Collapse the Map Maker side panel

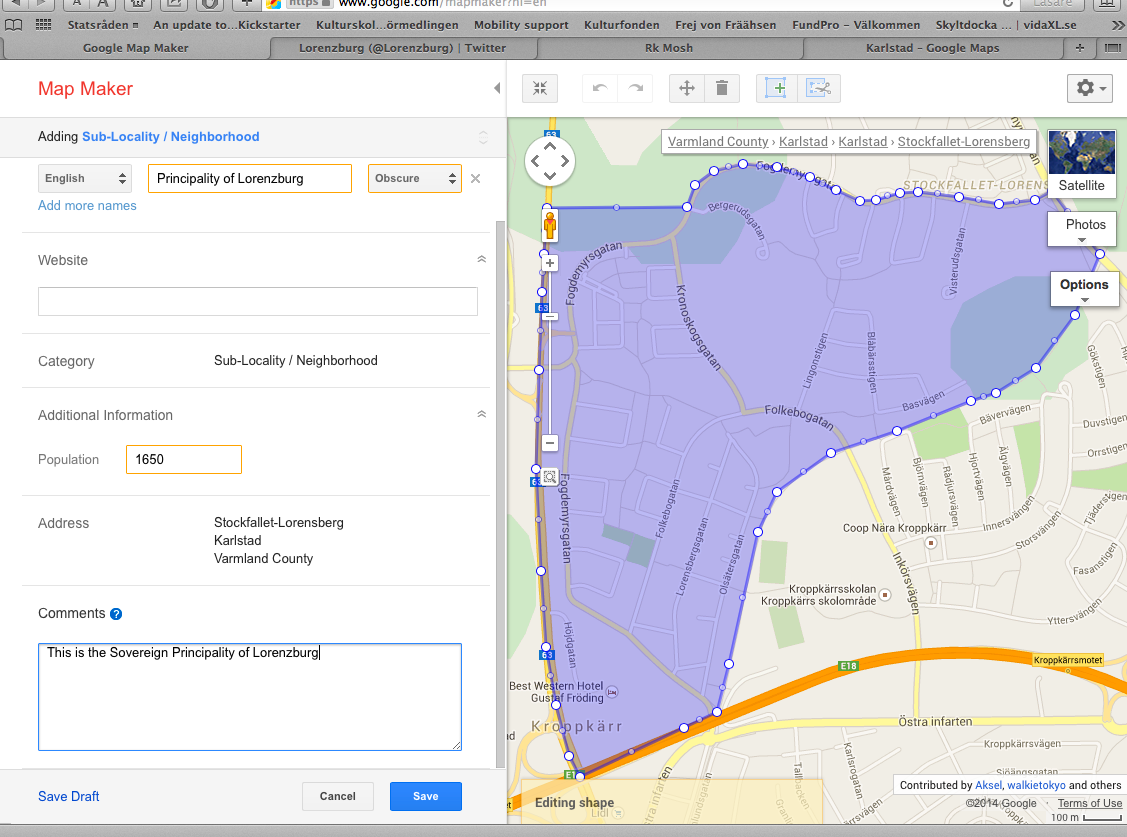coord(497,88)
